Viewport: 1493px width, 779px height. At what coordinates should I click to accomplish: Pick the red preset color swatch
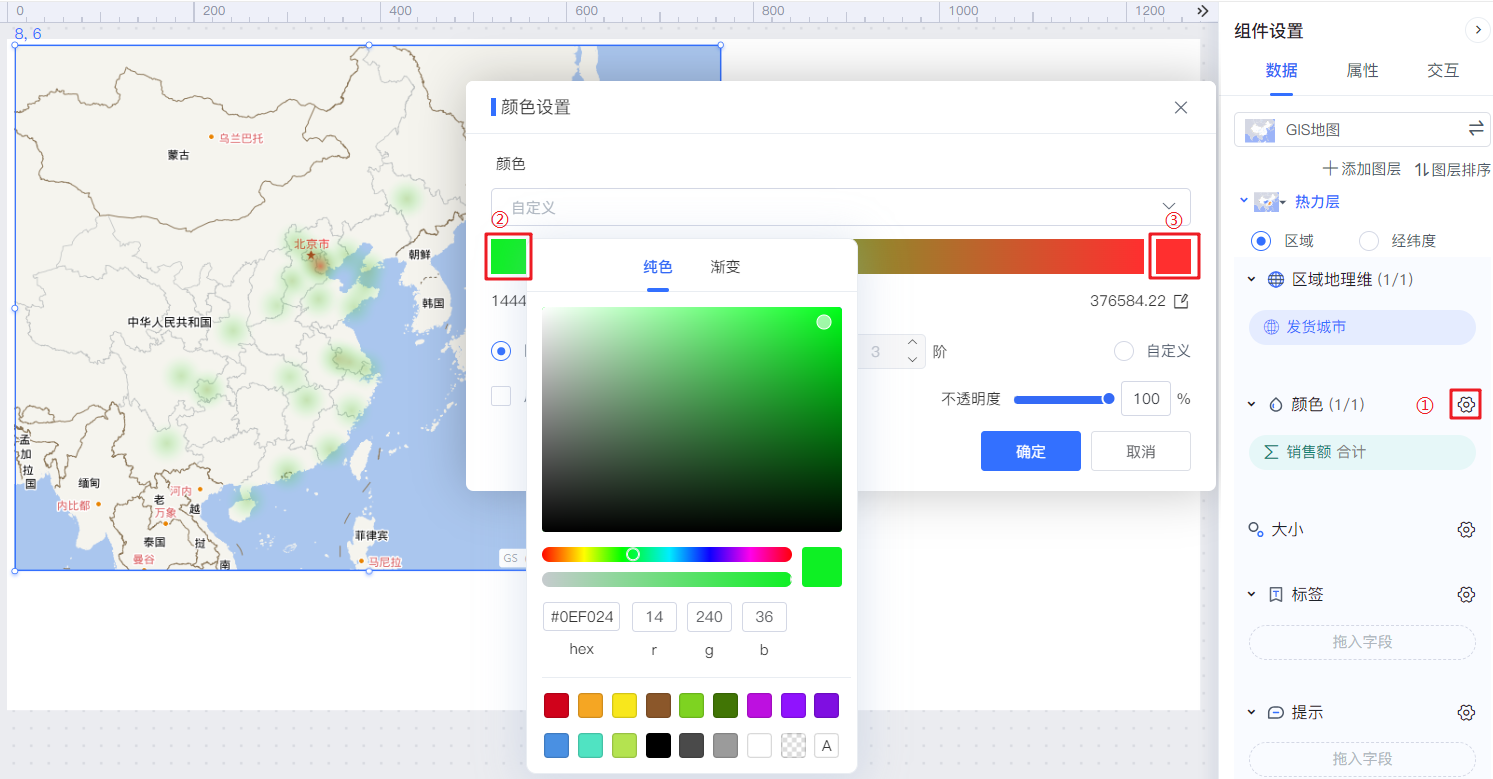pyautogui.click(x=556, y=705)
